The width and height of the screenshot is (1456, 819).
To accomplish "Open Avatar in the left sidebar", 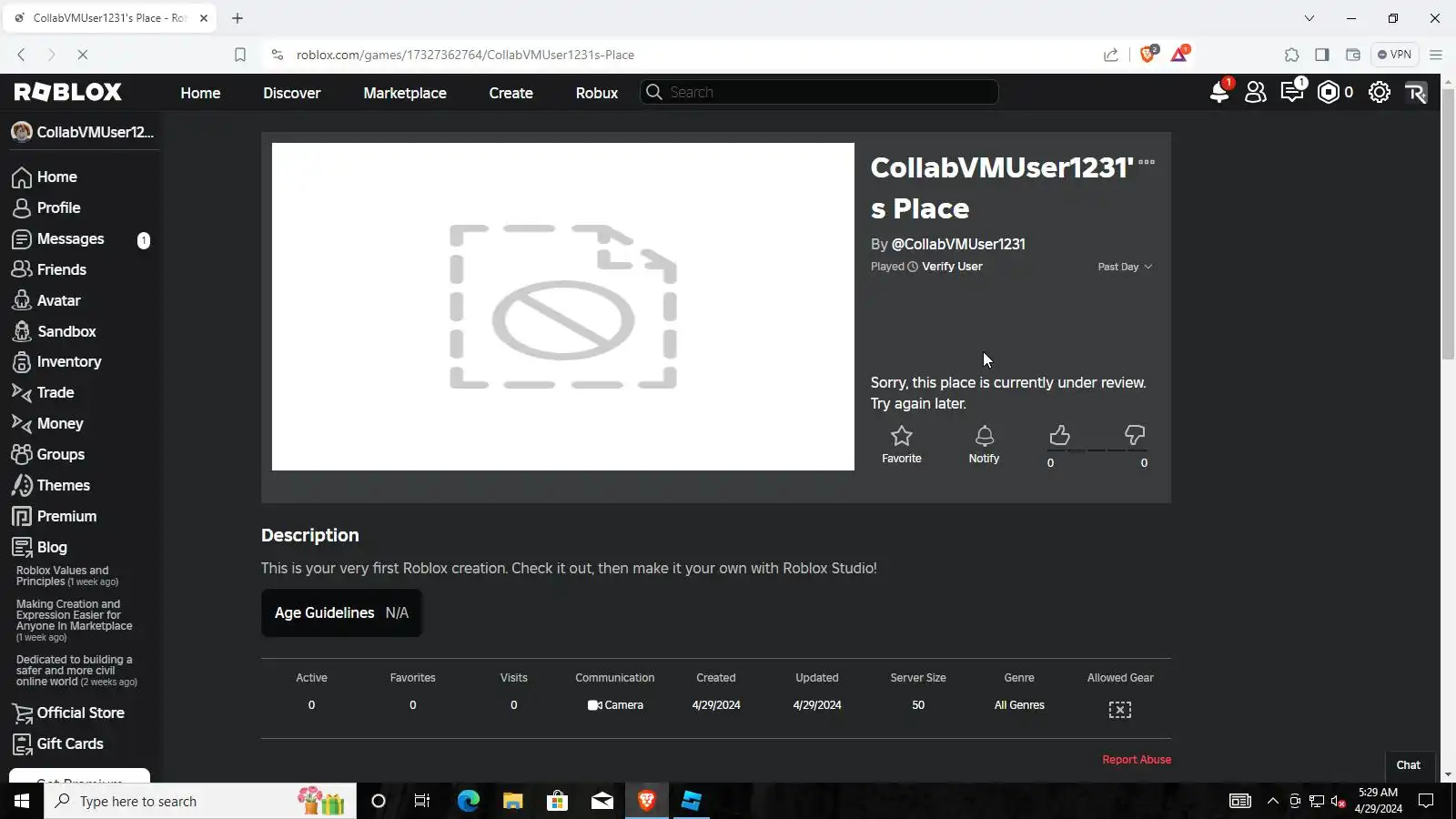I will pos(59,300).
